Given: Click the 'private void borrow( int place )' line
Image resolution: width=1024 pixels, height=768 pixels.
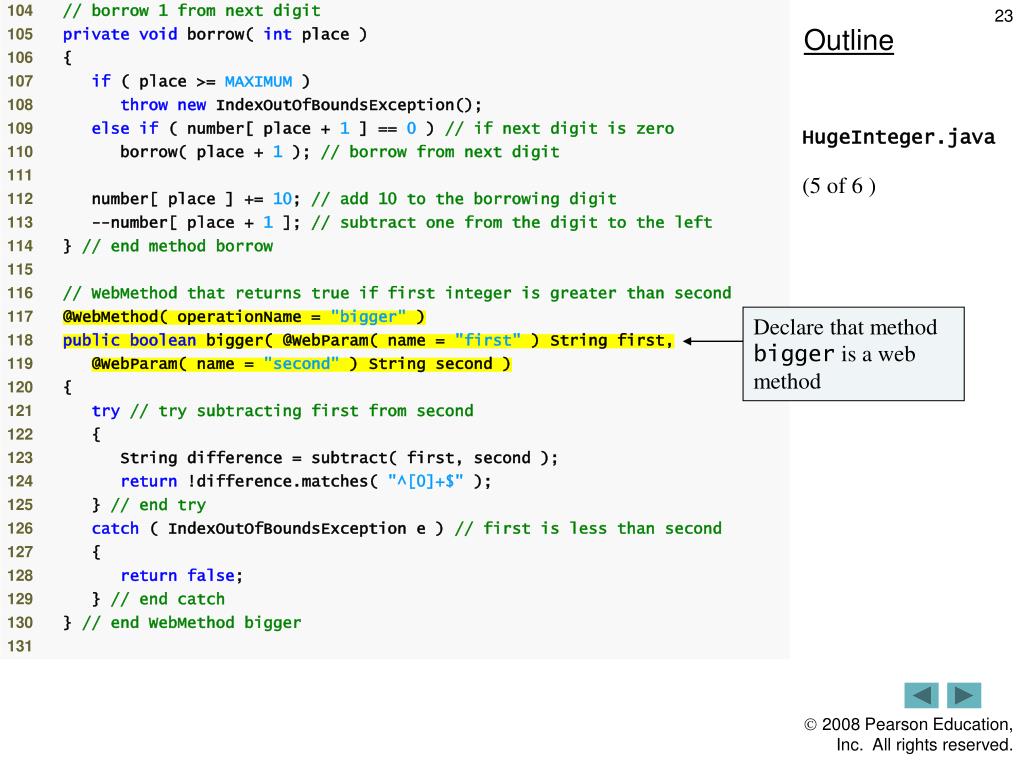Looking at the screenshot, I should point(215,35).
